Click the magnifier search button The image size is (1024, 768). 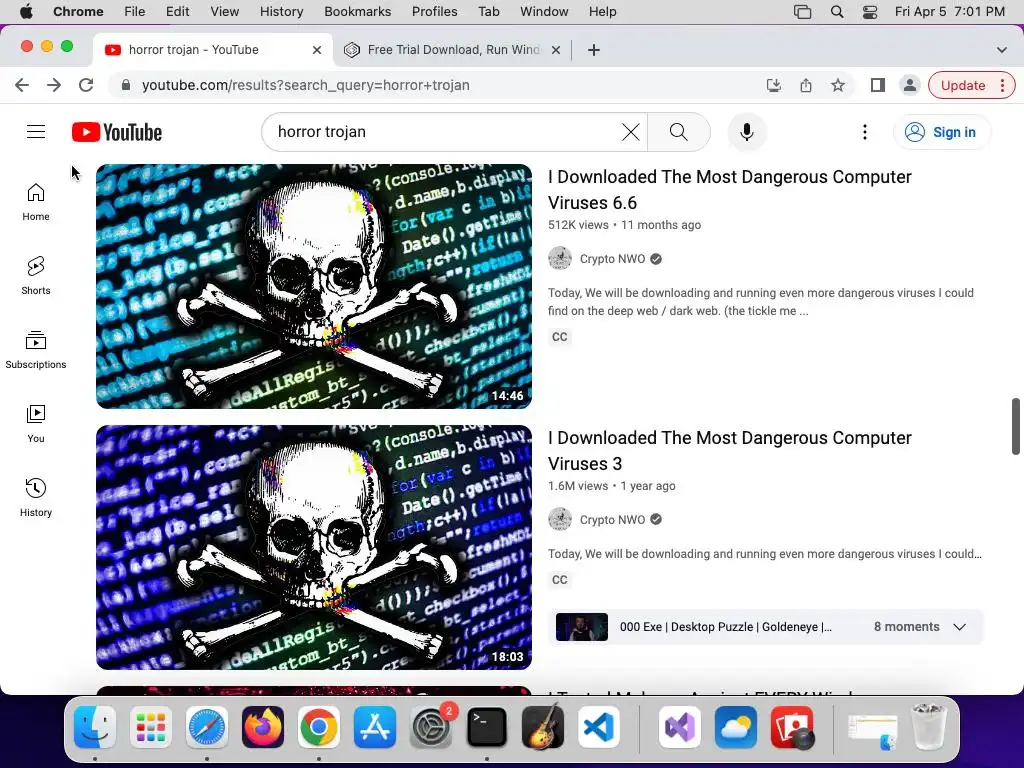(x=679, y=132)
